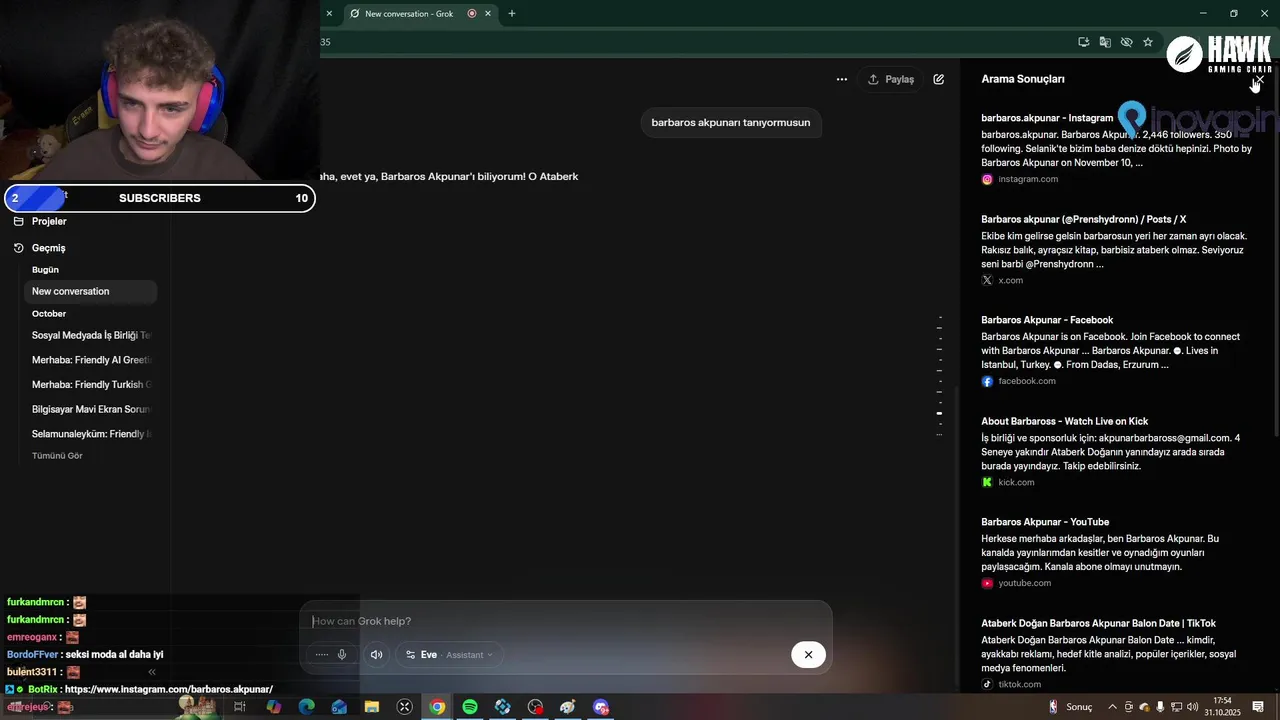Click the Paylaş share button

(x=890, y=79)
